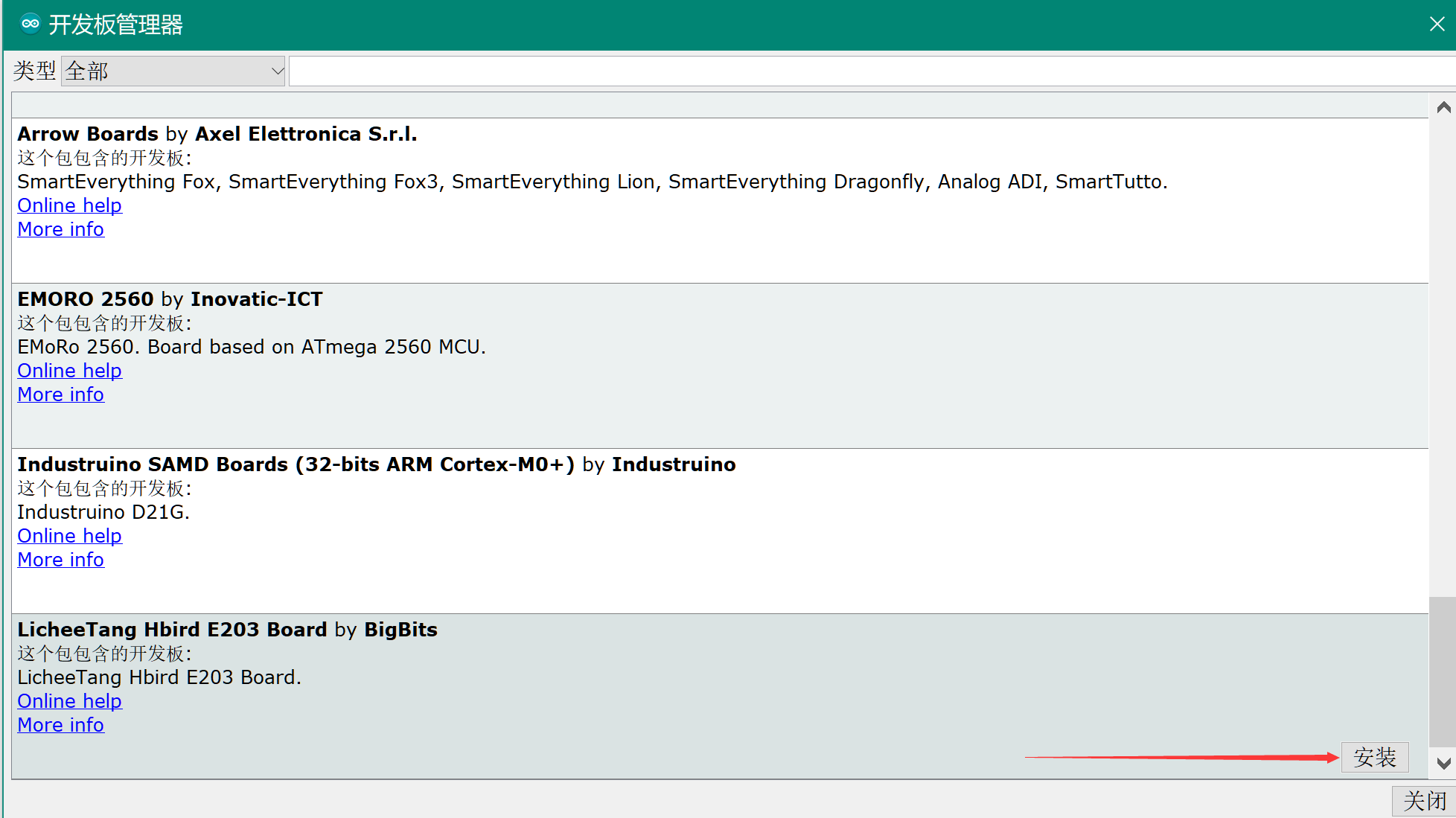Open Online help for LicheeTang Hbird E203

(69, 701)
